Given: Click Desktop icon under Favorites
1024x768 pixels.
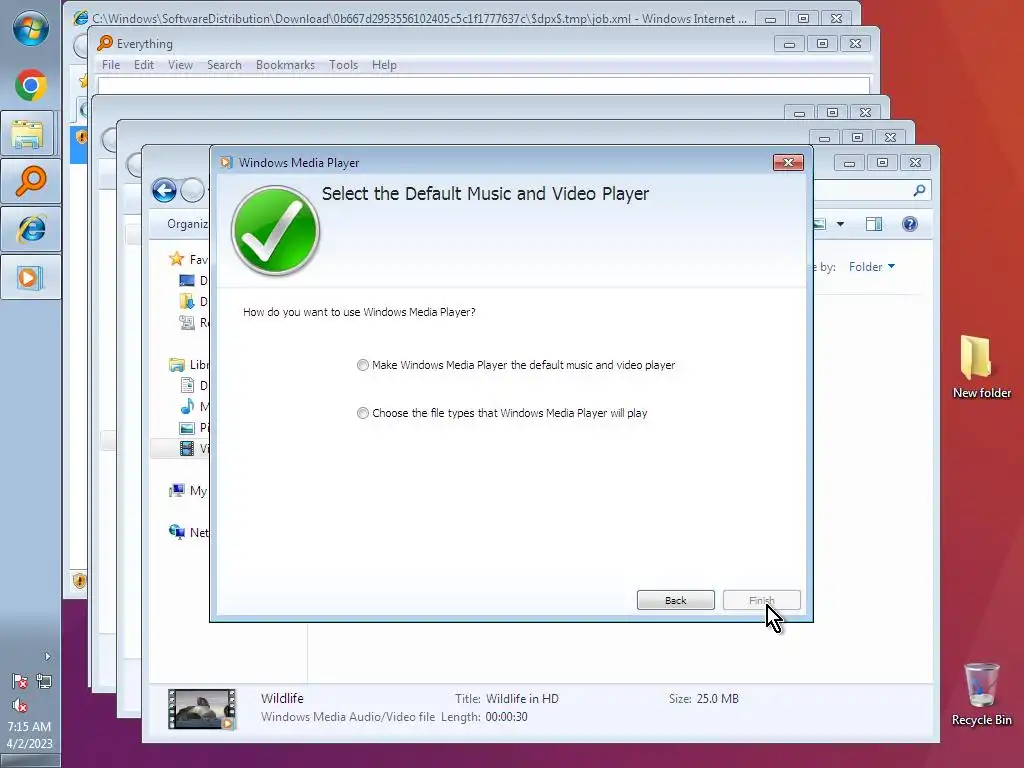Looking at the screenshot, I should (187, 281).
